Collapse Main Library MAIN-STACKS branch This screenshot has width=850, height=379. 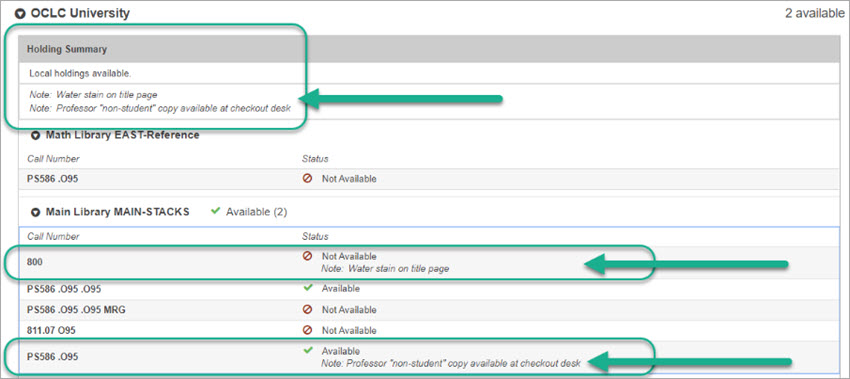pos(36,213)
